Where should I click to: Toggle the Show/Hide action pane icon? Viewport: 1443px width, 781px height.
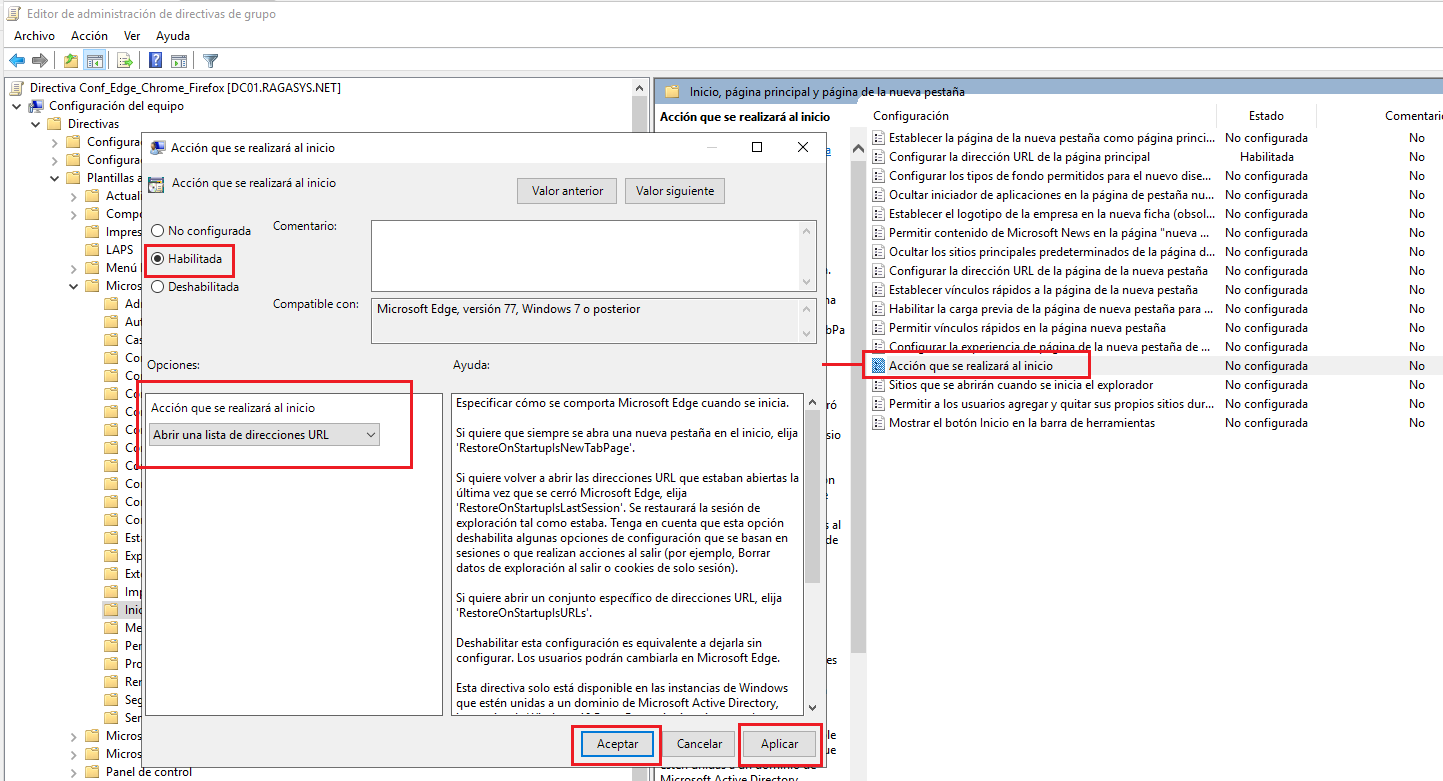click(179, 60)
